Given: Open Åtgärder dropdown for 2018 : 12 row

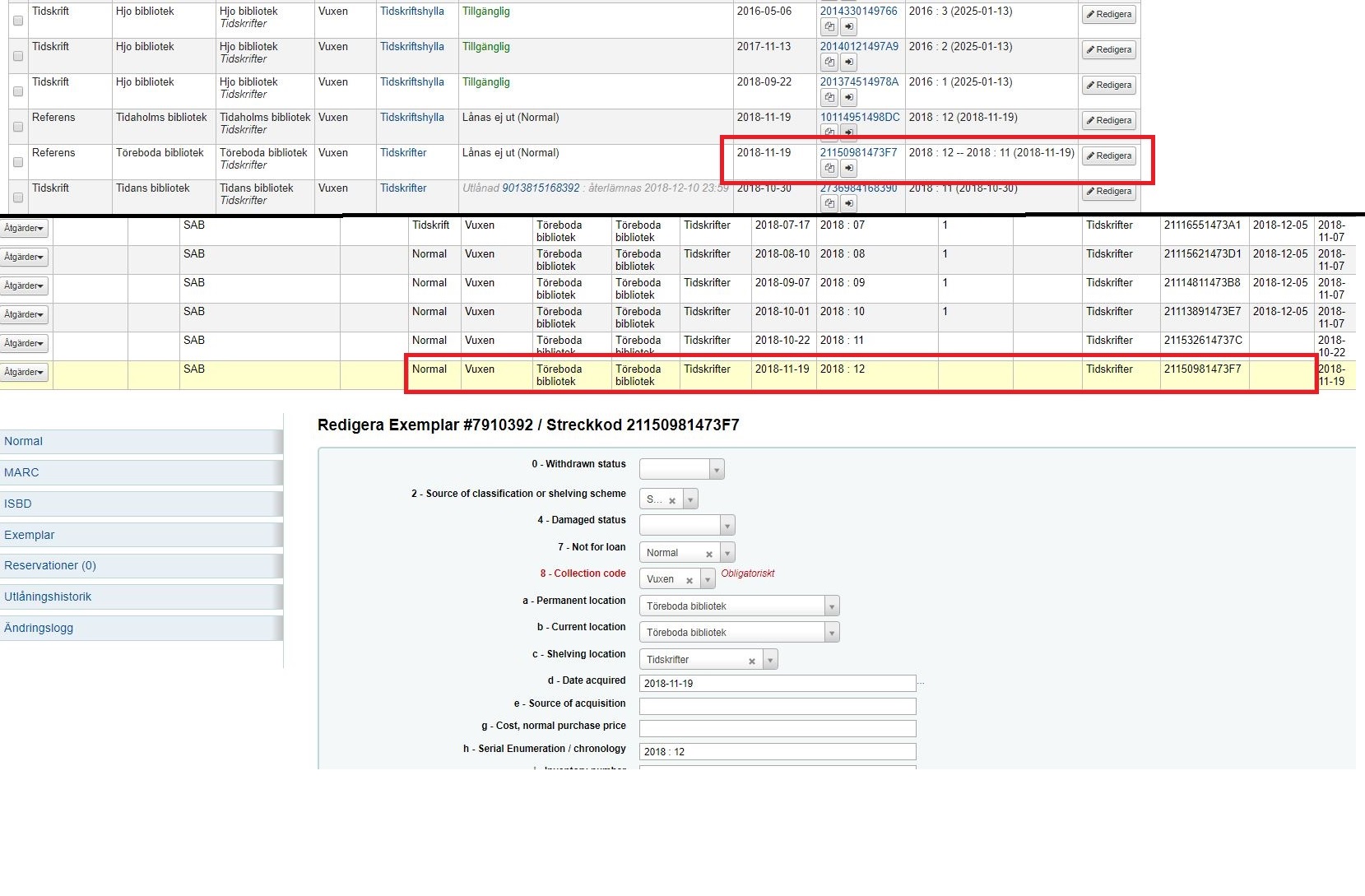Looking at the screenshot, I should coord(24,373).
